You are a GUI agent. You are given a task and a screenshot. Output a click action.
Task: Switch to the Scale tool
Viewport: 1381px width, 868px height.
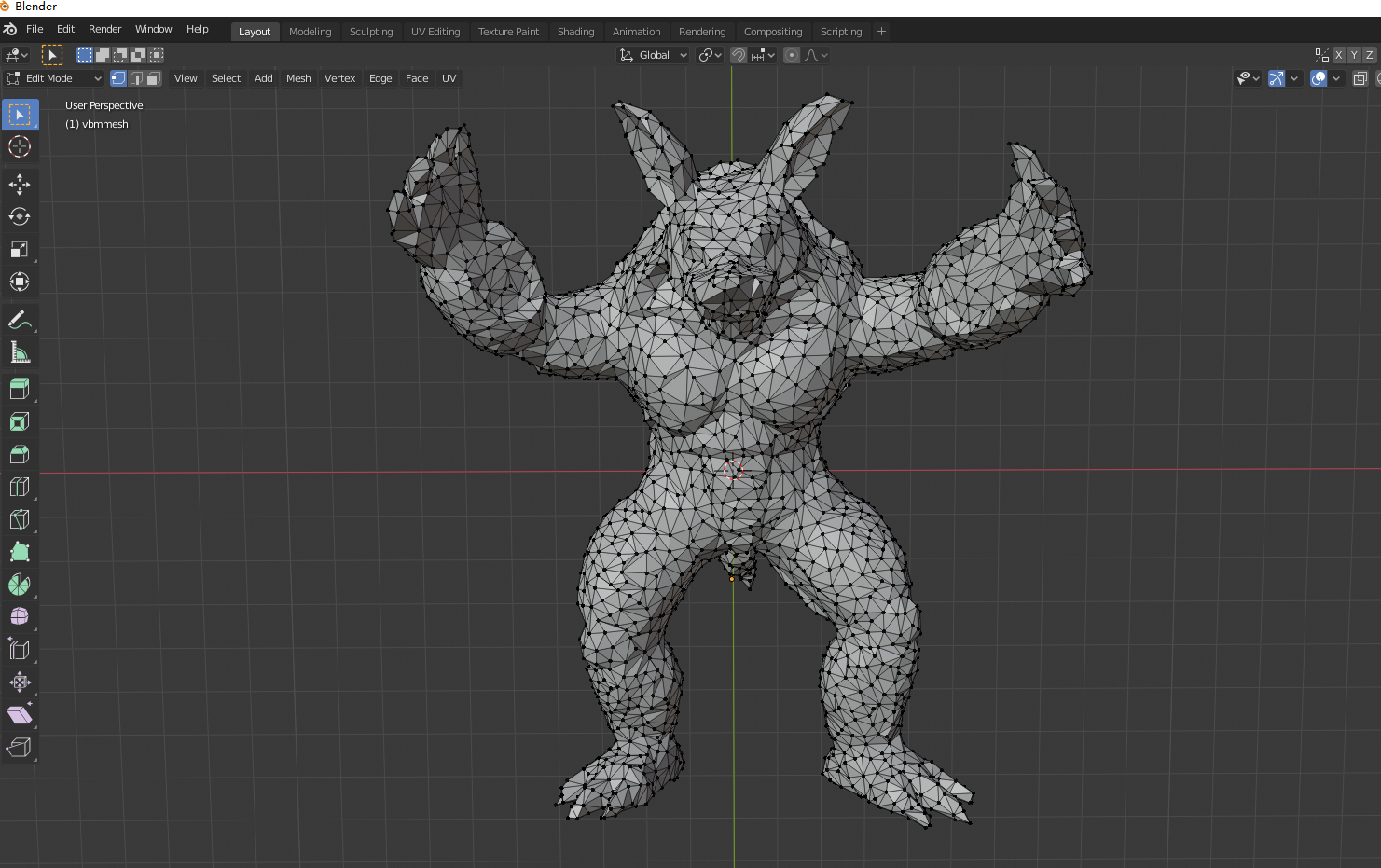coord(20,249)
